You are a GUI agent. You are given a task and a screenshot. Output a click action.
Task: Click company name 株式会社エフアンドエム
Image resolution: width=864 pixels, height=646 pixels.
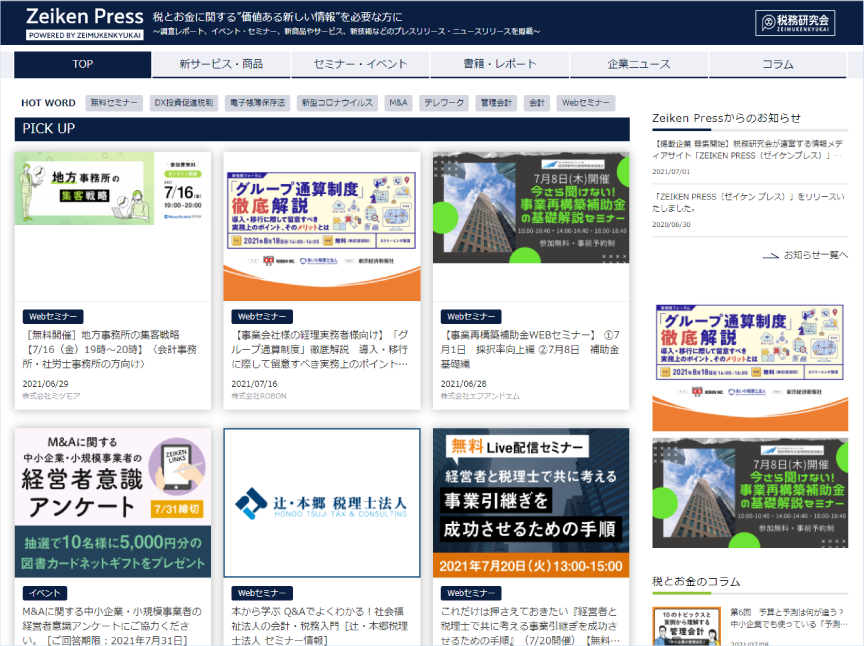(480, 396)
